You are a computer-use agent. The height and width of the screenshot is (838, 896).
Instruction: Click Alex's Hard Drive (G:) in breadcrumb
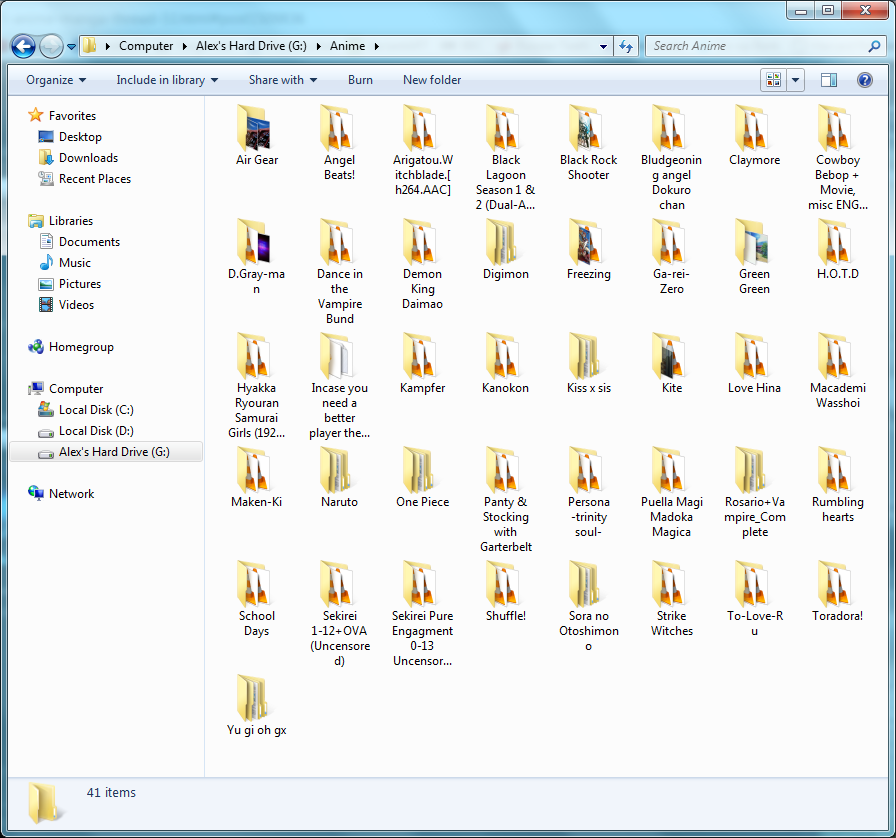(251, 46)
